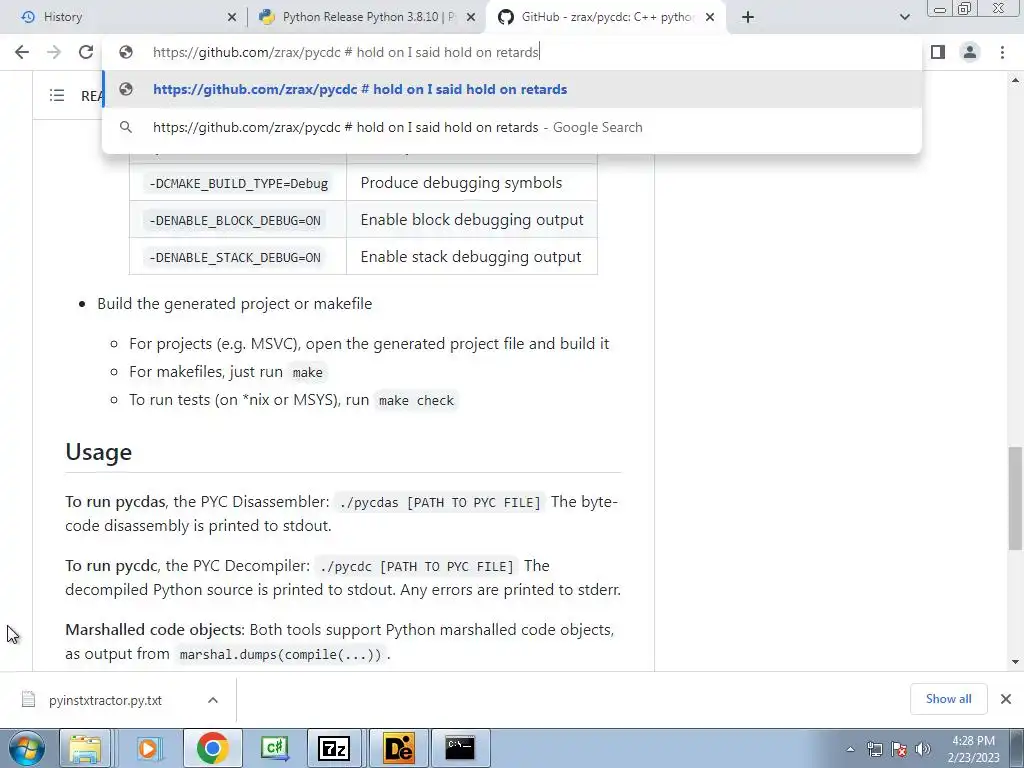1024x768 pixels.
Task: Choose the Google Search suggestion row
Action: click(x=512, y=127)
